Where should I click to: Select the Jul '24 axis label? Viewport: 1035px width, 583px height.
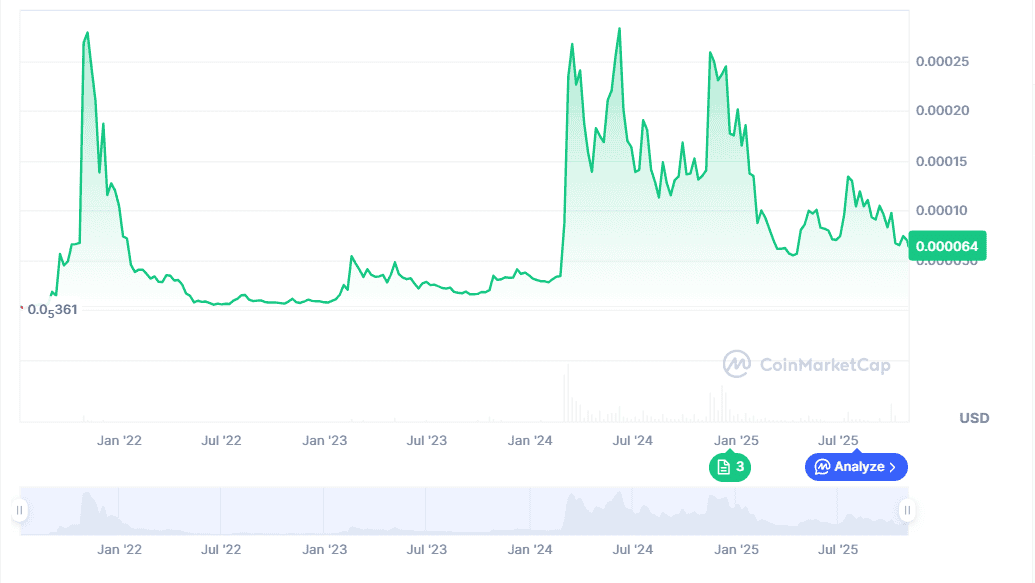click(633, 440)
